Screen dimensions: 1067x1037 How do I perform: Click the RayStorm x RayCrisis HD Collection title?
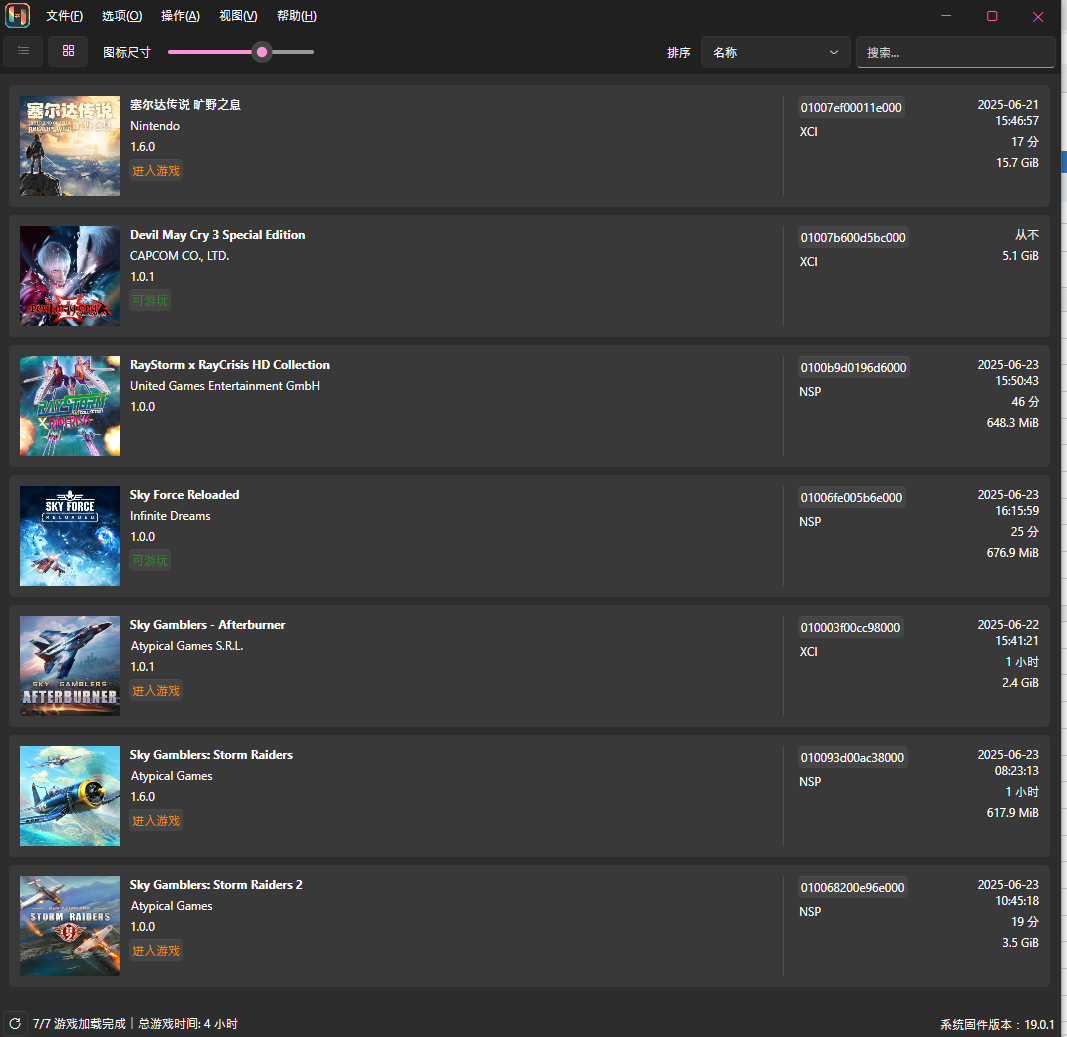tap(230, 365)
